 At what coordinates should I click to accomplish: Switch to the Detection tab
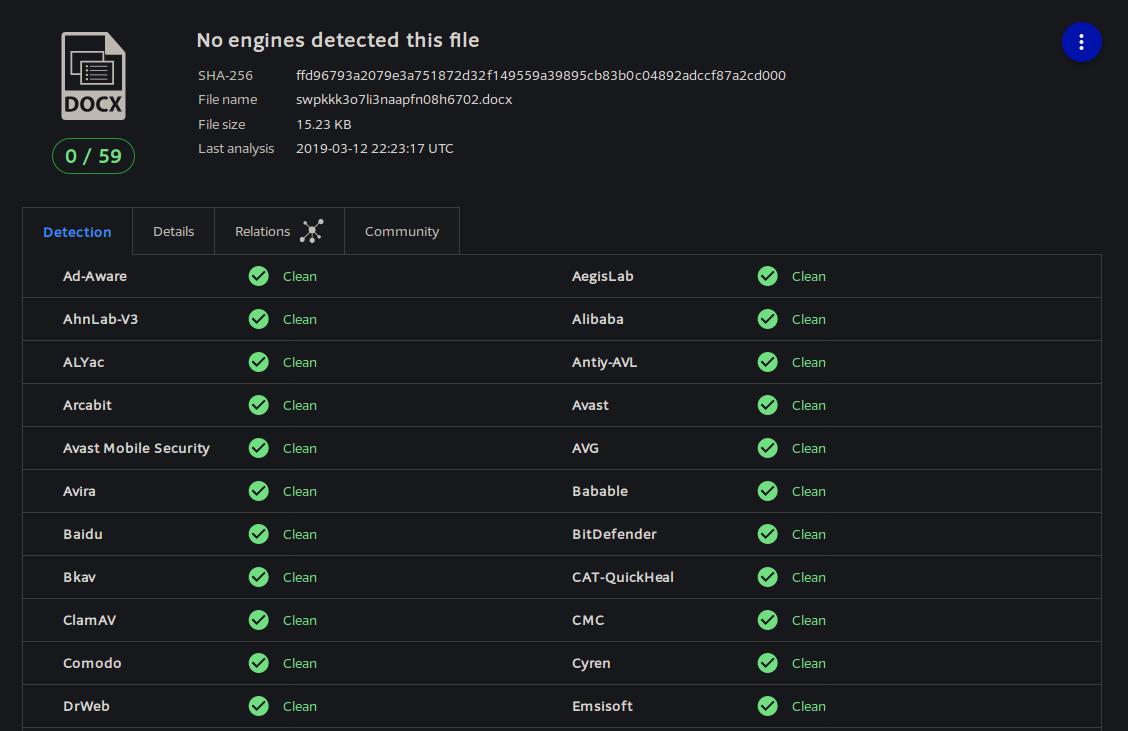(x=78, y=232)
